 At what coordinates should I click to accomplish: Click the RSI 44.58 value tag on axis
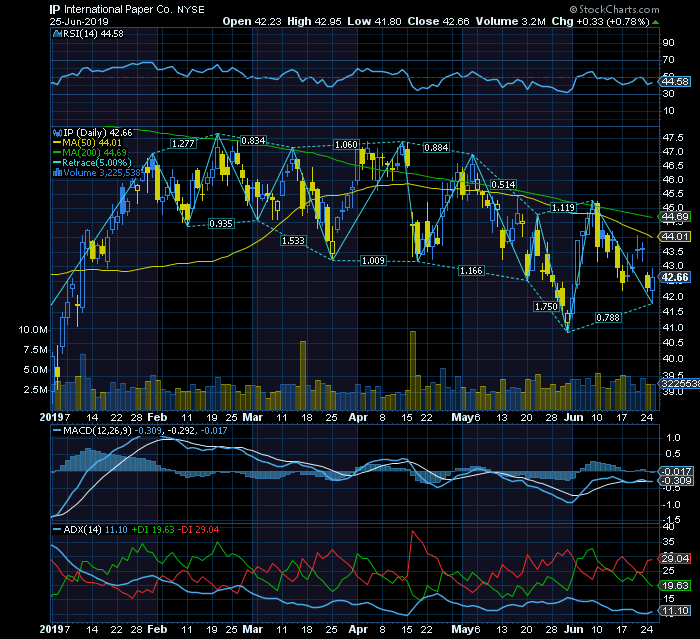675,82
